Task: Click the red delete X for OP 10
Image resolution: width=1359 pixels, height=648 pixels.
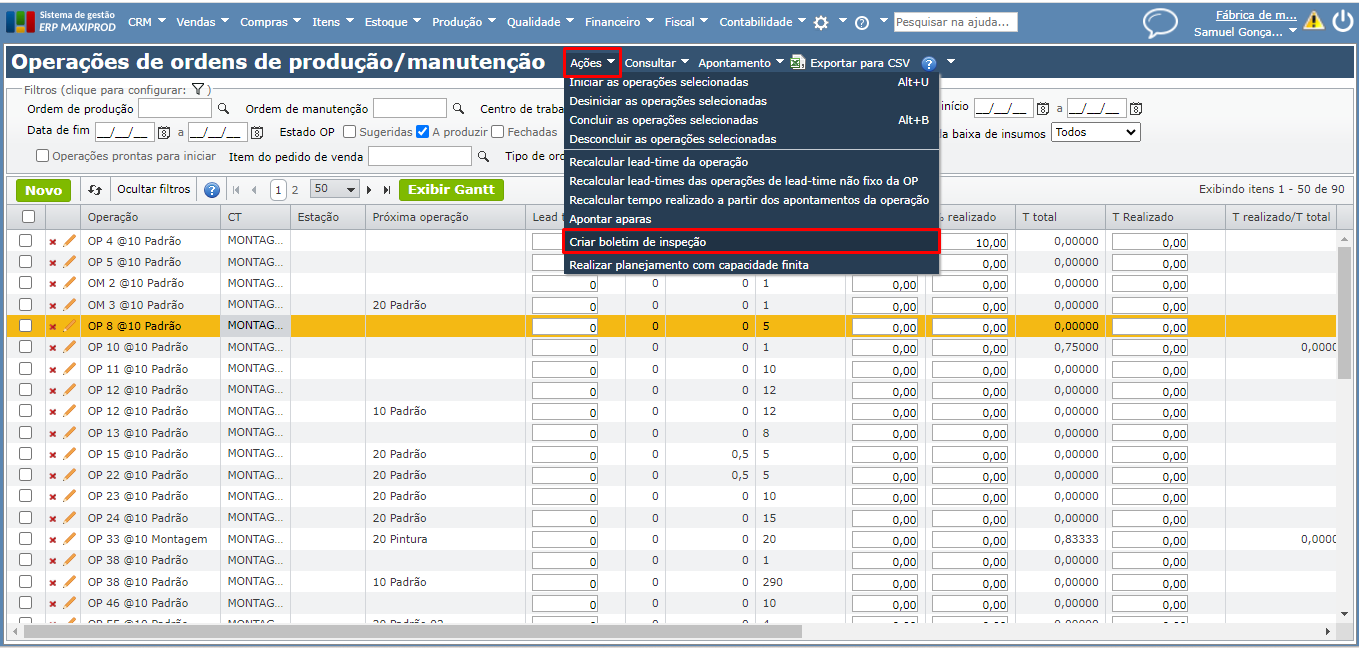Action: (53, 348)
